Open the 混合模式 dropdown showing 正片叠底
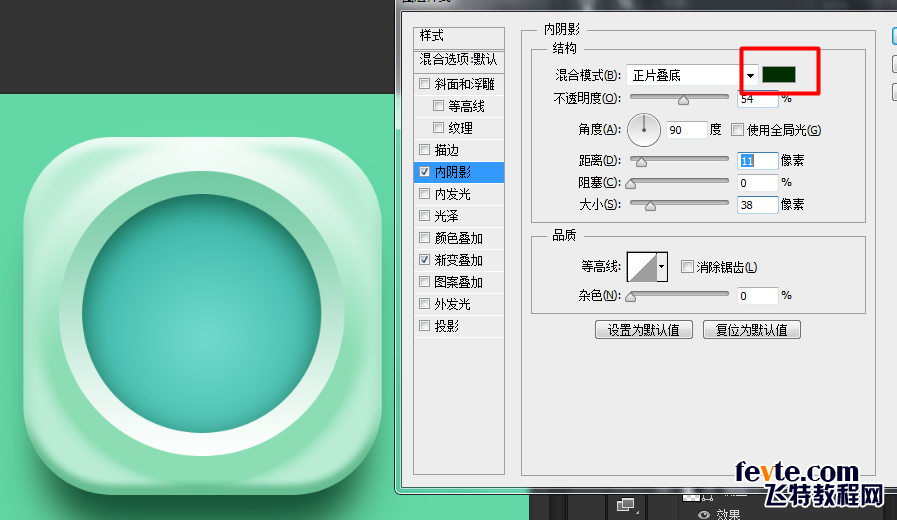Image resolution: width=897 pixels, height=520 pixels. click(x=683, y=76)
